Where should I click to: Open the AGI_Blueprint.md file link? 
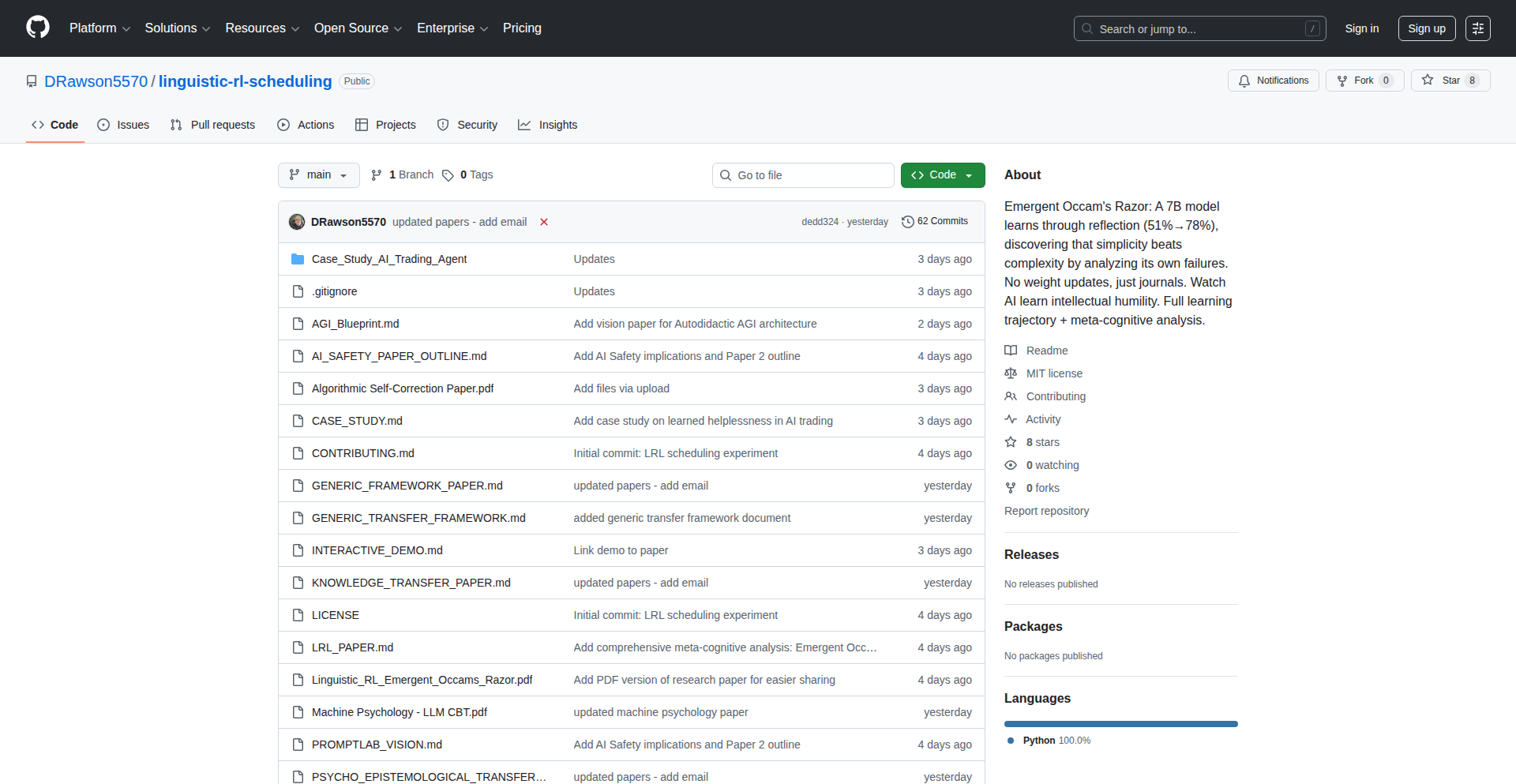click(355, 324)
